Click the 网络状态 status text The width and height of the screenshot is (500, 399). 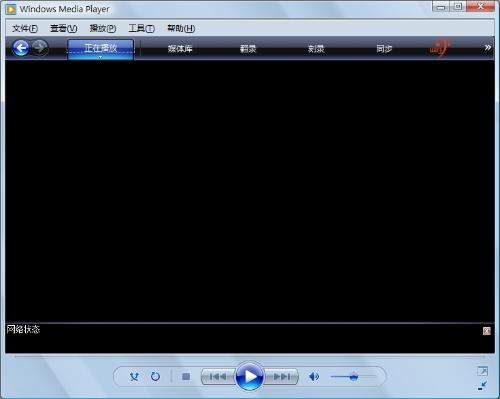click(x=23, y=329)
